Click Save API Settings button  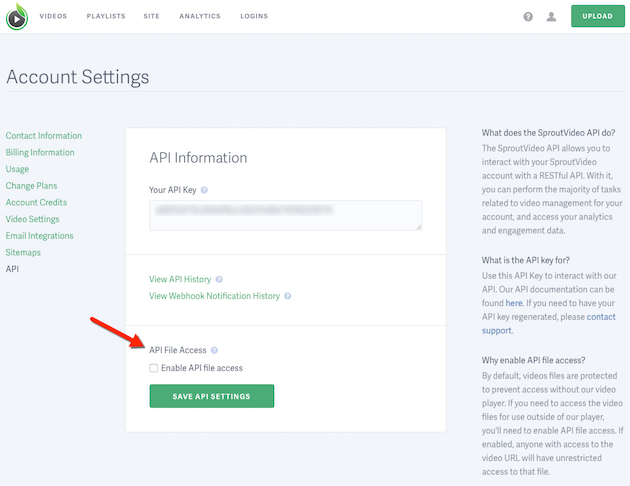212,396
